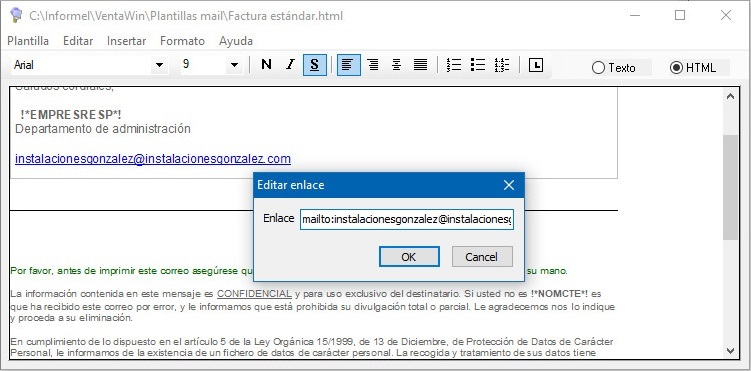This screenshot has width=751, height=371.
Task: Toggle bold formatting (N button)
Action: (266, 65)
